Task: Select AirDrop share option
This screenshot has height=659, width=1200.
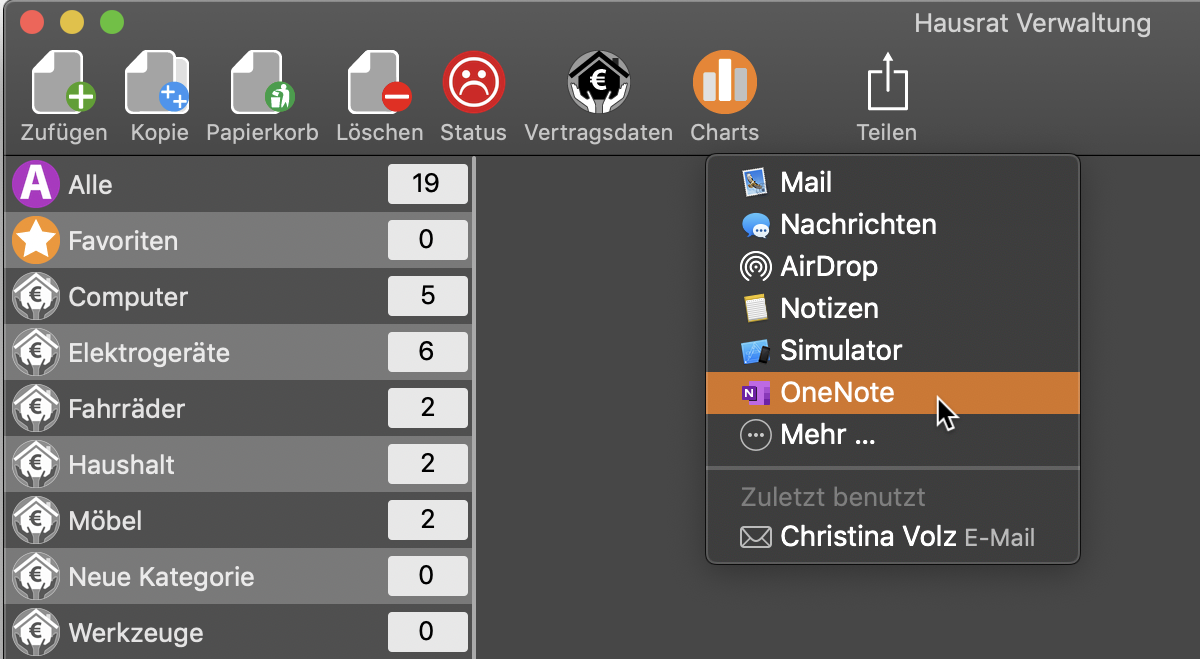Action: tap(893, 267)
